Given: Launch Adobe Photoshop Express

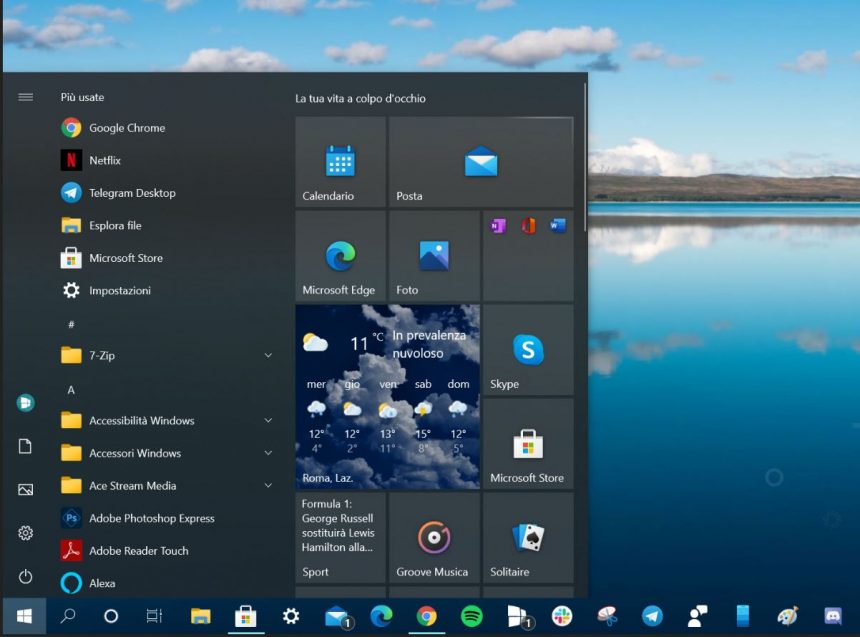Looking at the screenshot, I should (165, 518).
